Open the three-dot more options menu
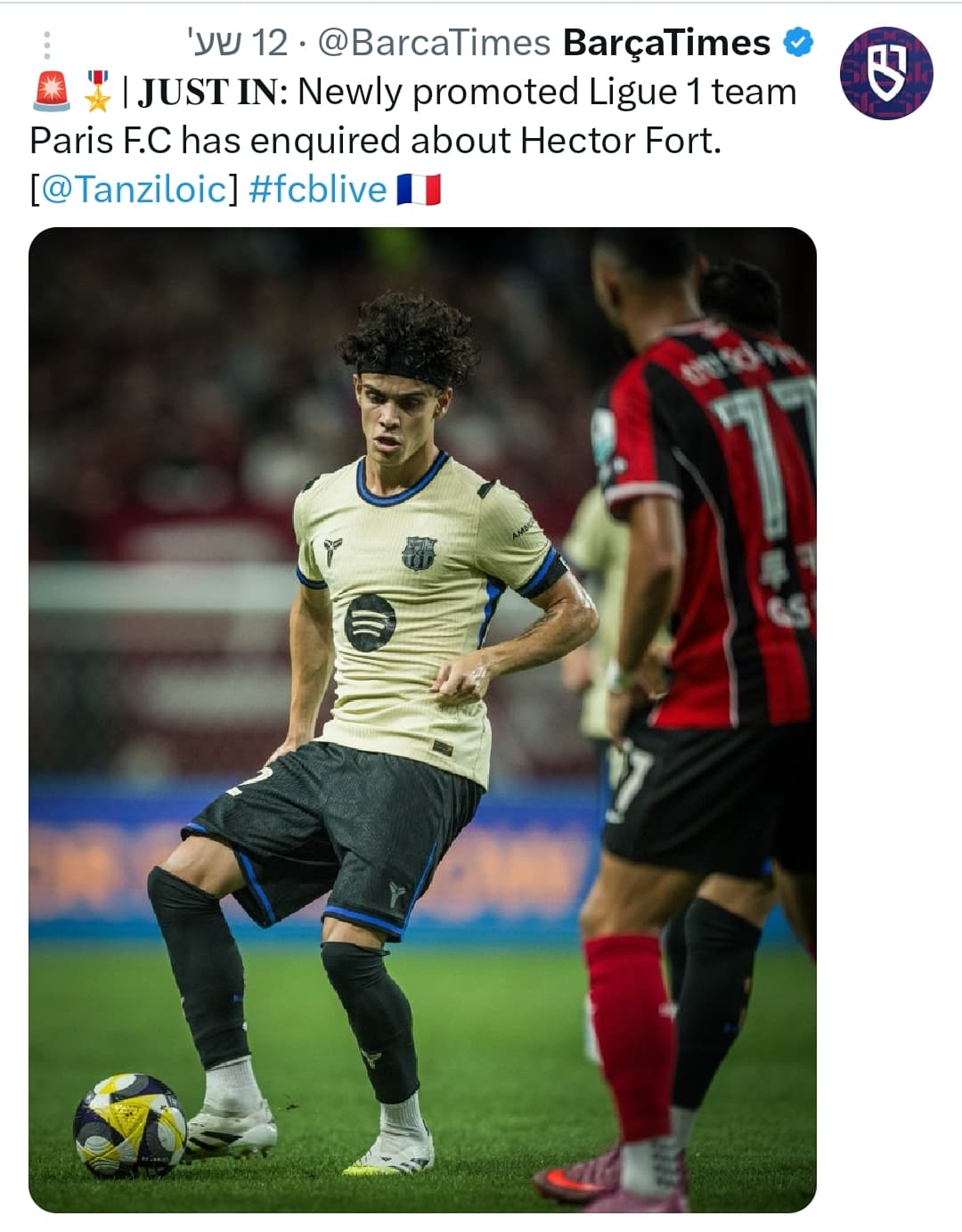 coord(47,45)
